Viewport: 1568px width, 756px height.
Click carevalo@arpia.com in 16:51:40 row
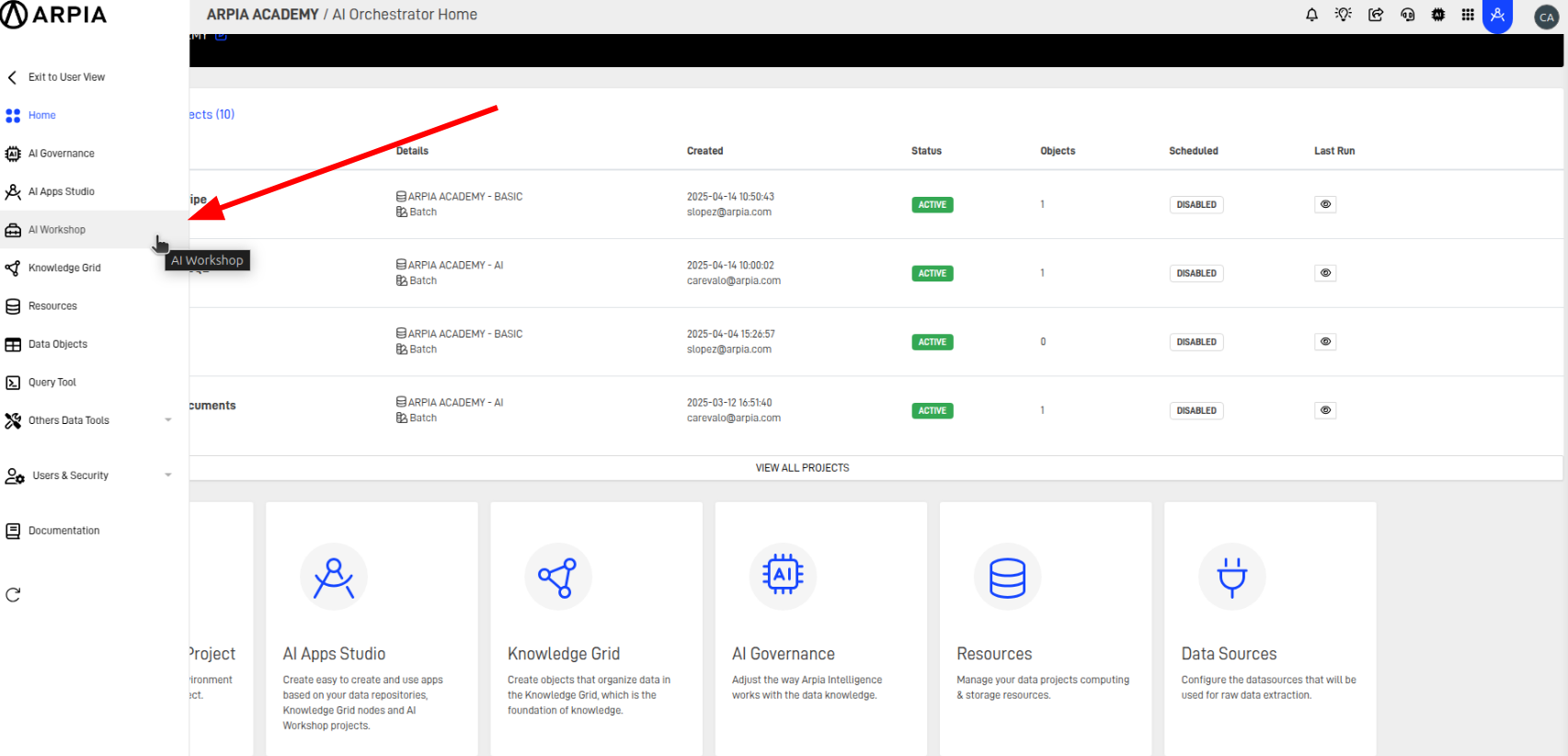click(734, 418)
